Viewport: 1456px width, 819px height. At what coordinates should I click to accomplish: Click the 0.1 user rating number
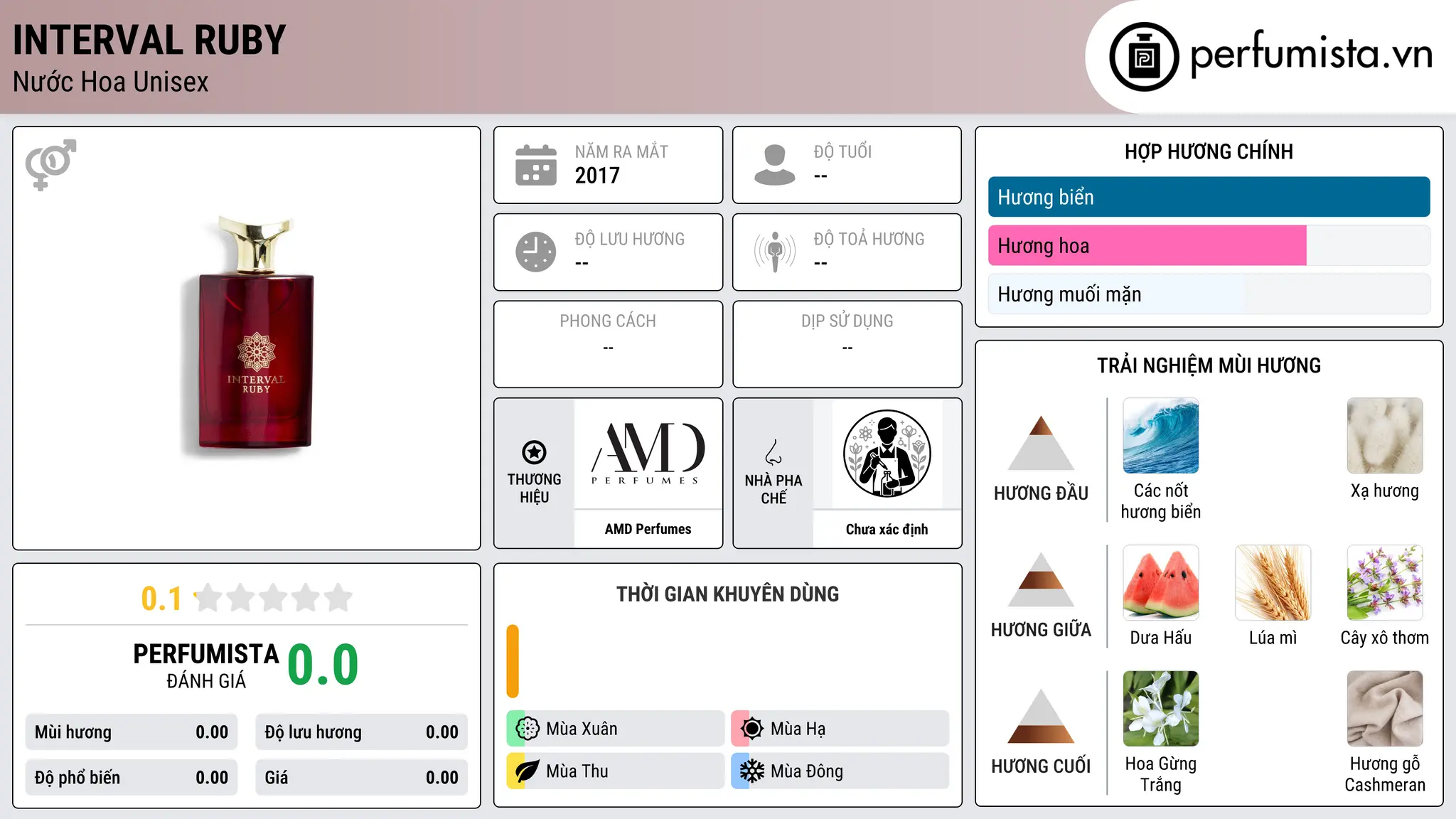[161, 599]
